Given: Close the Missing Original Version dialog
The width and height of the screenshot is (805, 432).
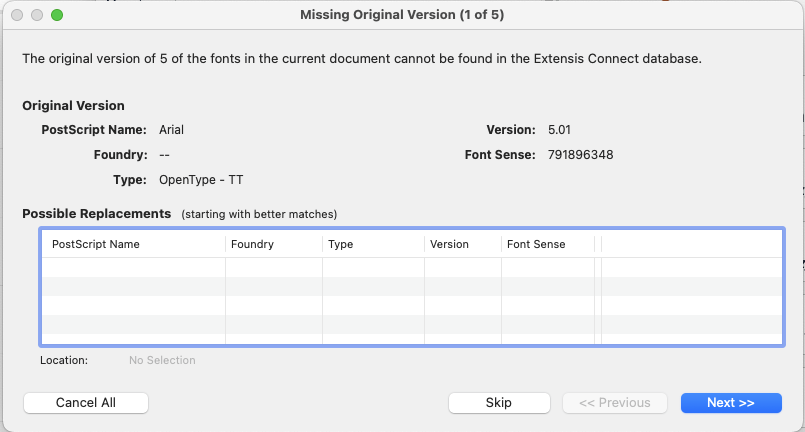Looking at the screenshot, I should [x=17, y=15].
